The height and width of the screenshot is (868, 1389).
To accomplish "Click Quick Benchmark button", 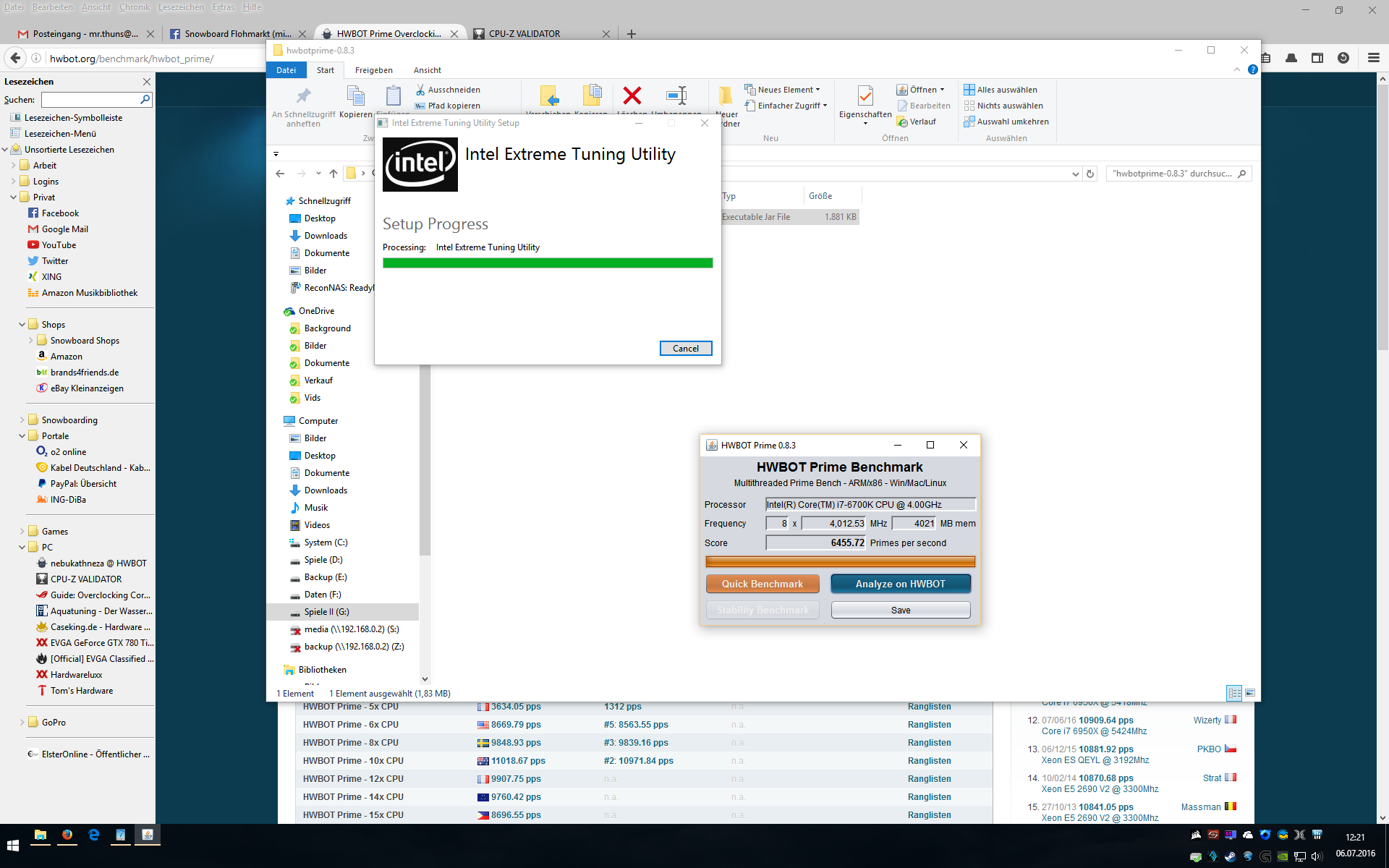I will [x=763, y=584].
